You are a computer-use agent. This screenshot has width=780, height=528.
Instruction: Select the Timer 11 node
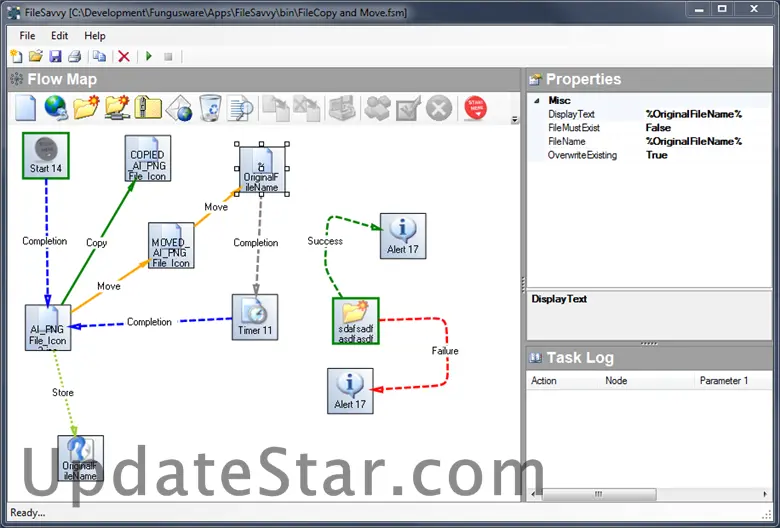coord(255,317)
